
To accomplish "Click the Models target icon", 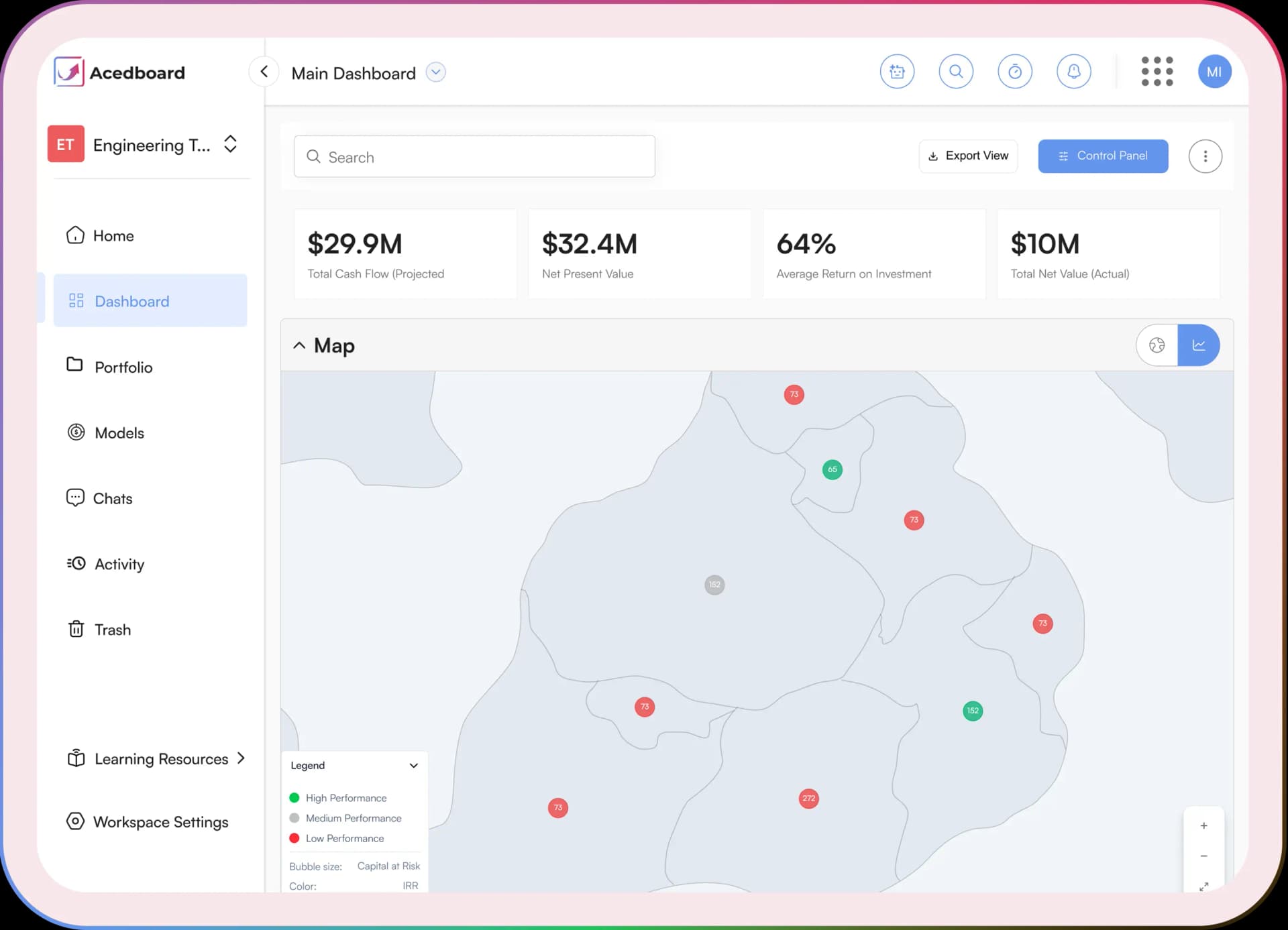I will (76, 432).
